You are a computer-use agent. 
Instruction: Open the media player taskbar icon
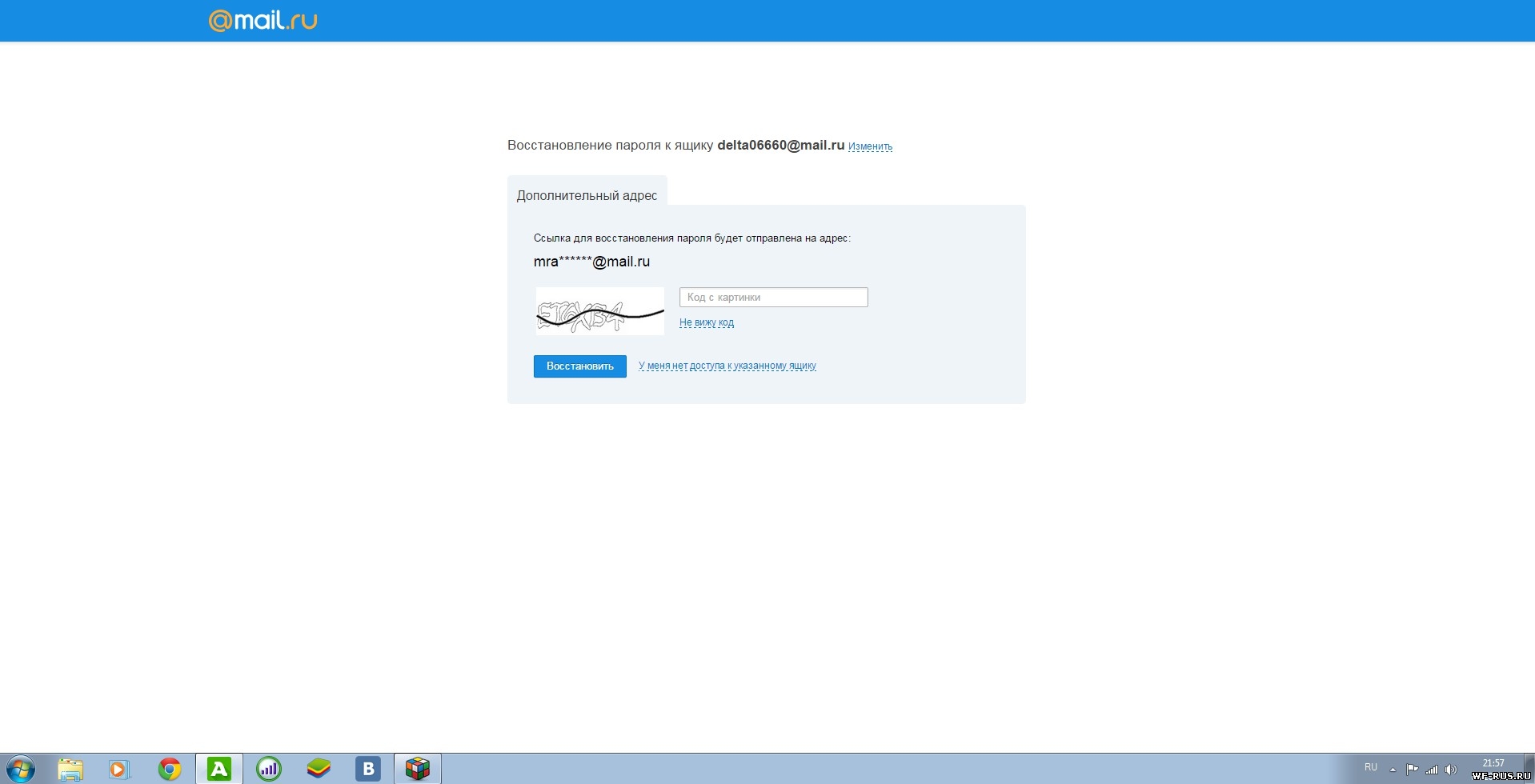click(119, 769)
